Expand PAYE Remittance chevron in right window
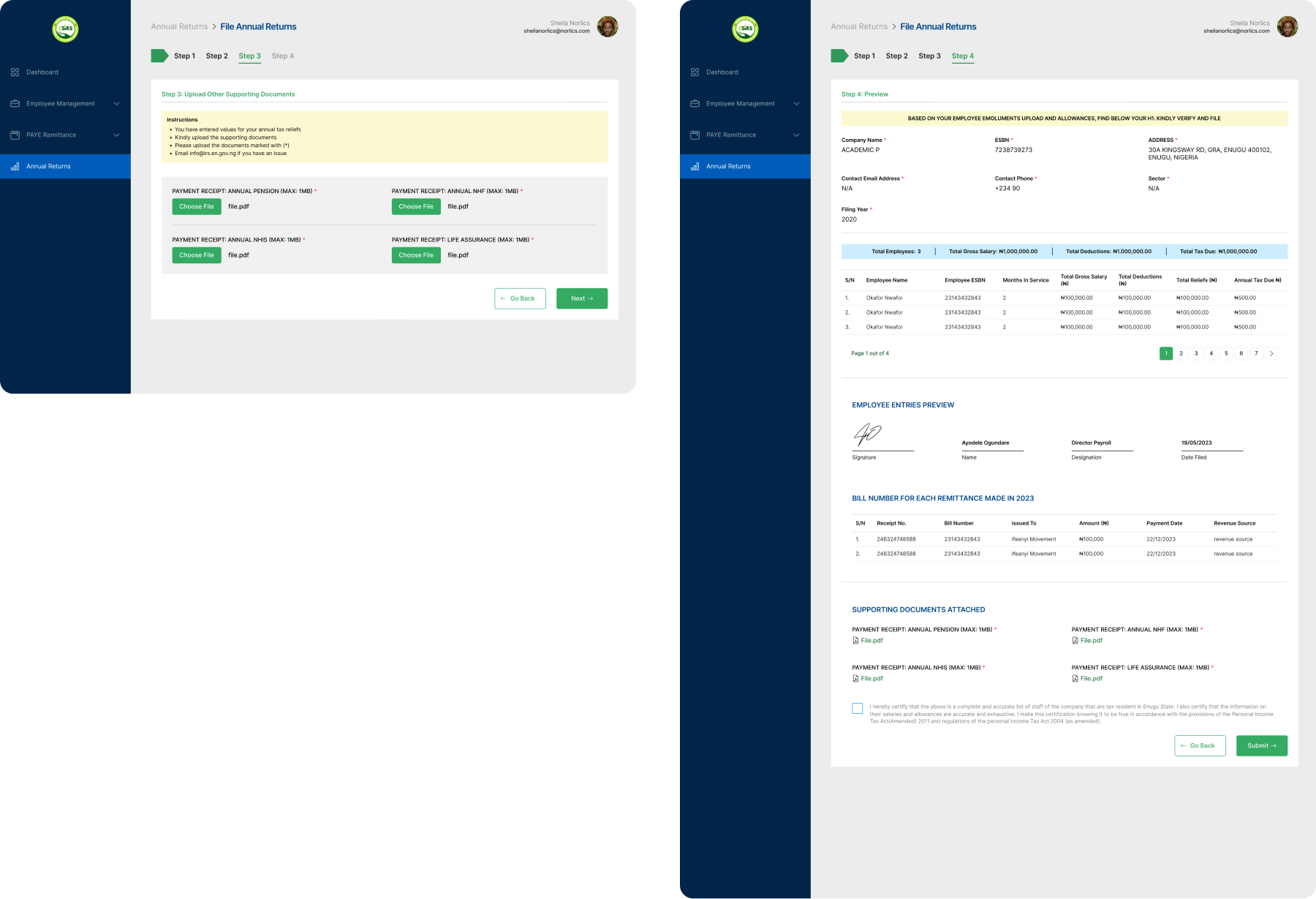Image resolution: width=1316 pixels, height=899 pixels. coord(796,135)
